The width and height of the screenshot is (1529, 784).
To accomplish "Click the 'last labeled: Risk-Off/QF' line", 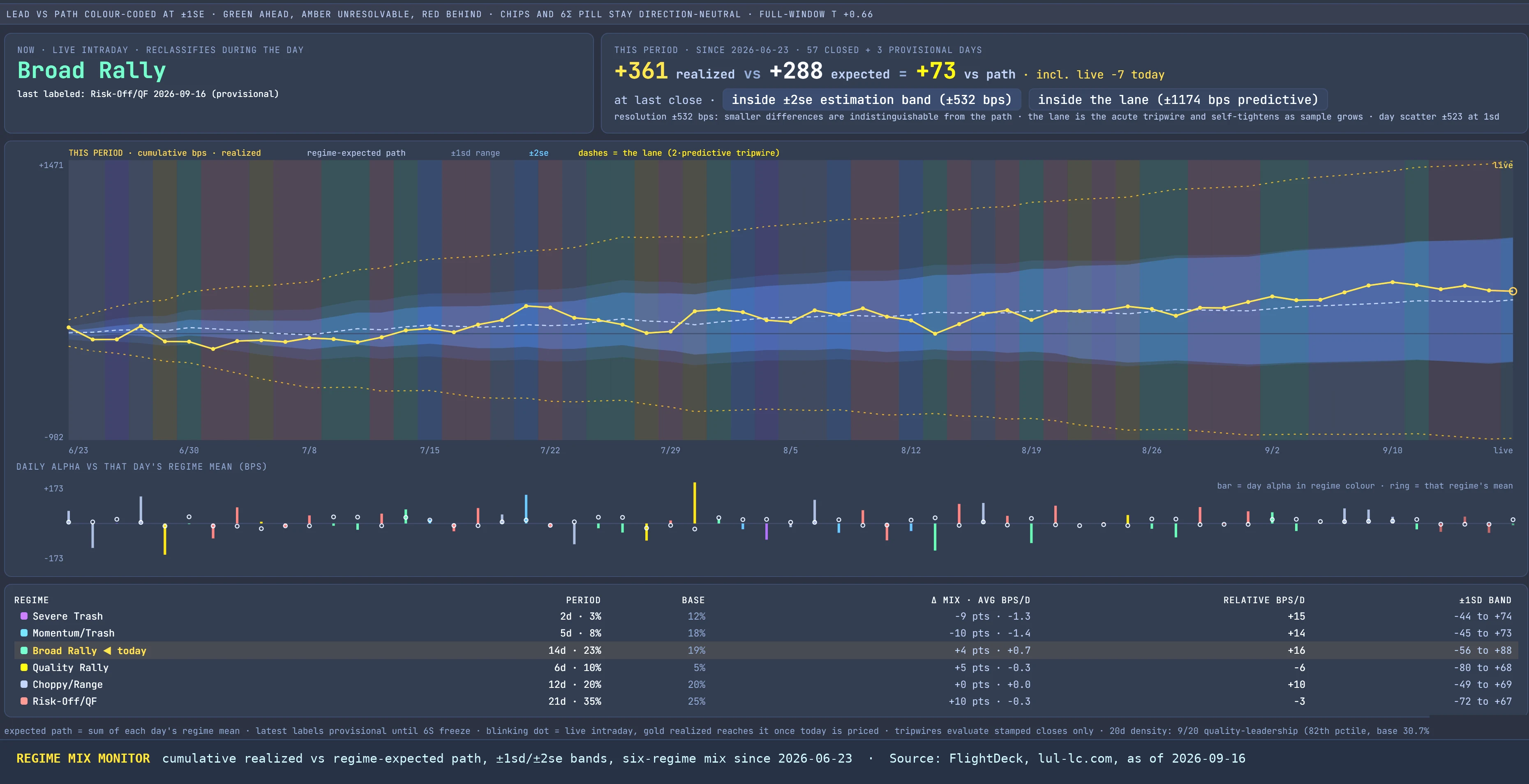I will click(x=148, y=94).
